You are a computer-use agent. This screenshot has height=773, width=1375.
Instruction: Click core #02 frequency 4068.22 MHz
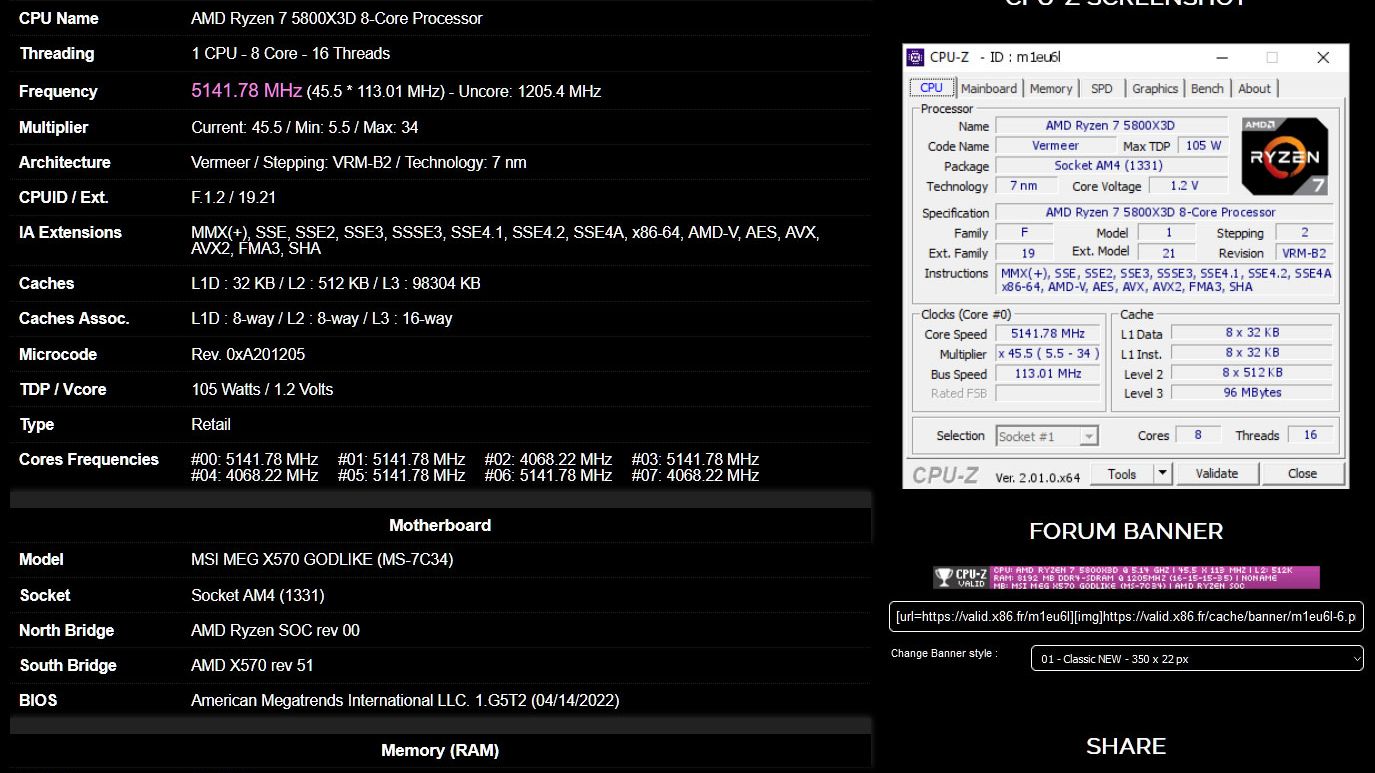pyautogui.click(x=548, y=460)
